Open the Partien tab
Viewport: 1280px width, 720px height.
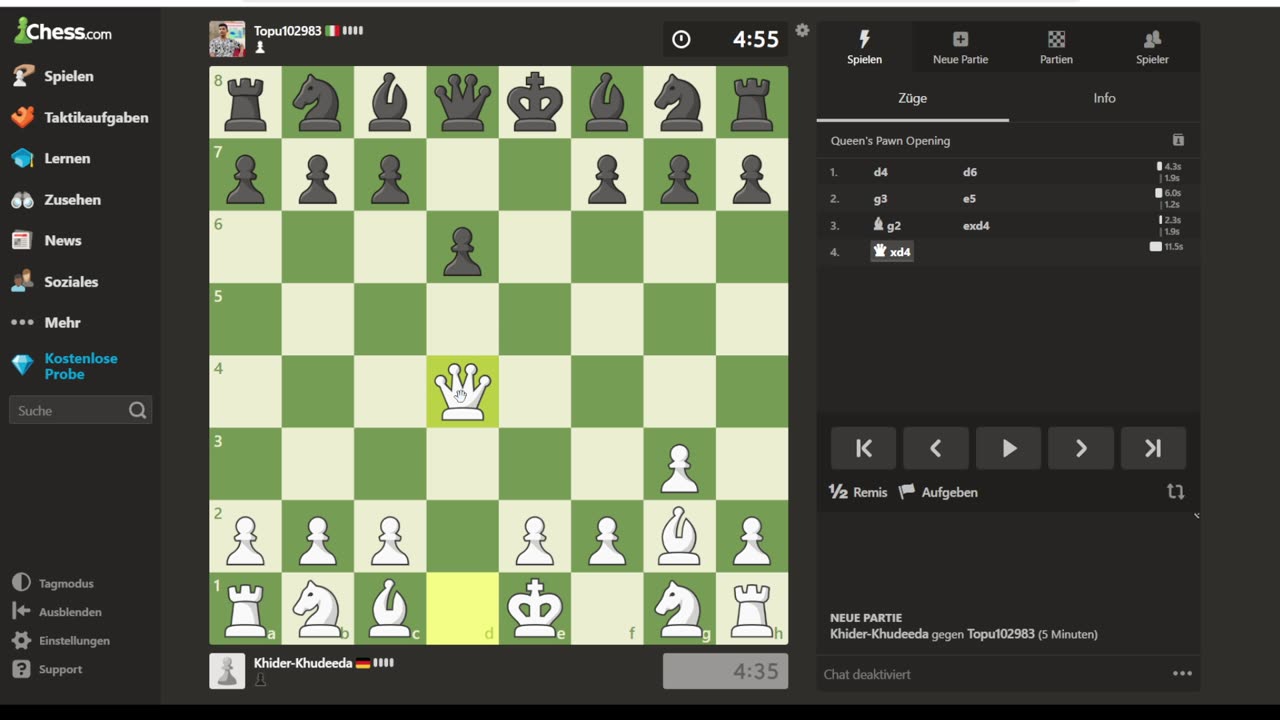pos(1056,47)
